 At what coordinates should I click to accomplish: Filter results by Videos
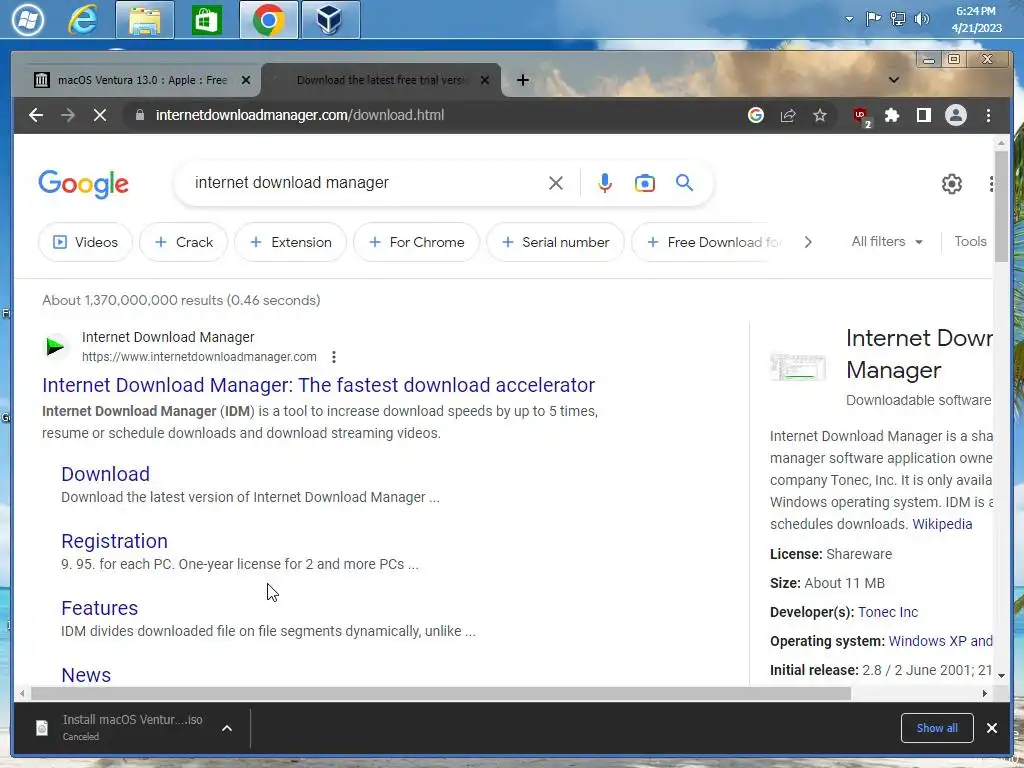pos(86,242)
